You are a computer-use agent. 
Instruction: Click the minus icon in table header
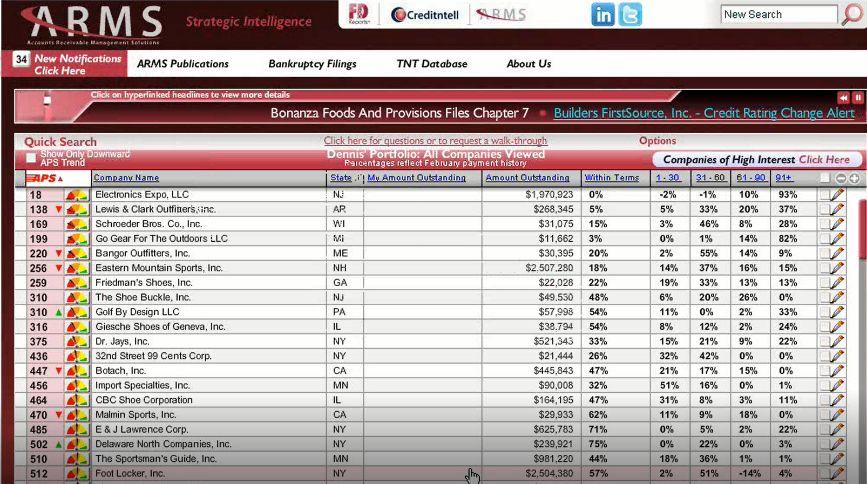841,178
